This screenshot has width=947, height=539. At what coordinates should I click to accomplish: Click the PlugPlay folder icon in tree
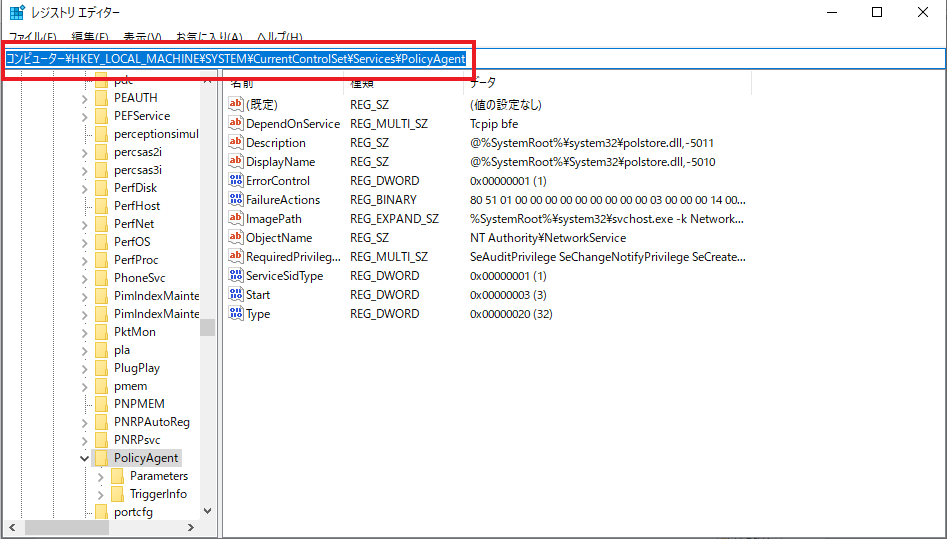(101, 368)
